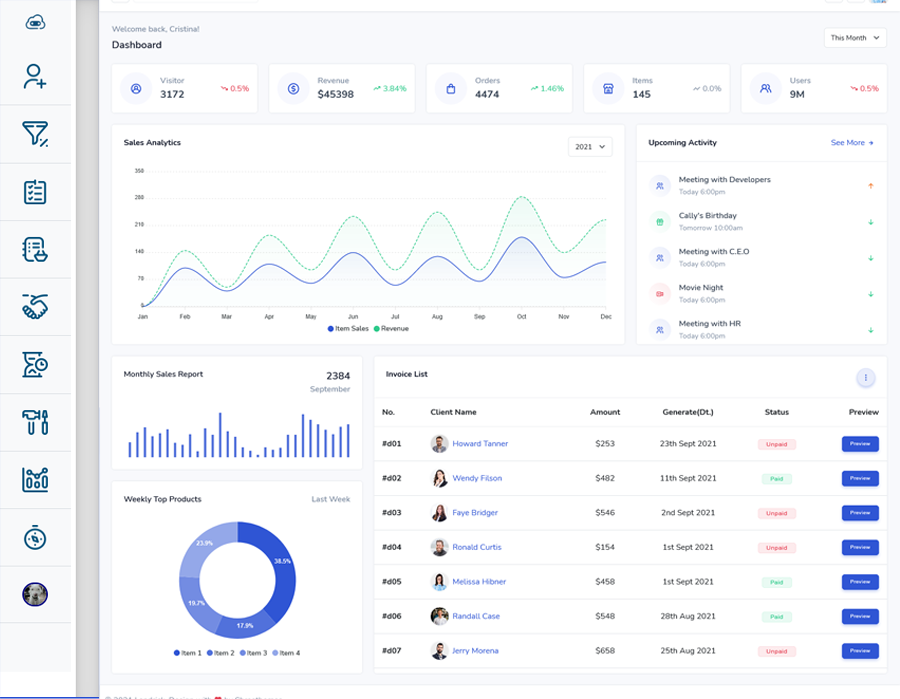Open Wendy Filson client name link
Image resolution: width=900 pixels, height=699 pixels.
[x=477, y=478]
